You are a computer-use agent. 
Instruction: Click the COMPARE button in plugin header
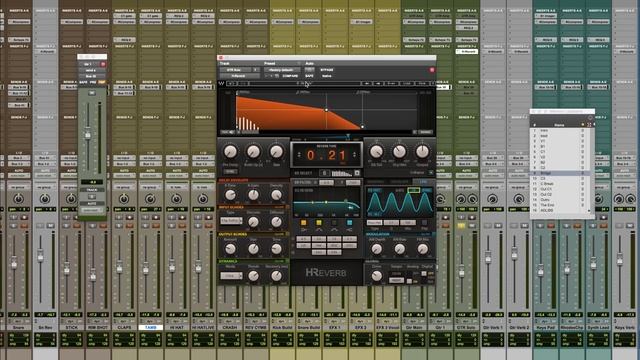point(290,76)
